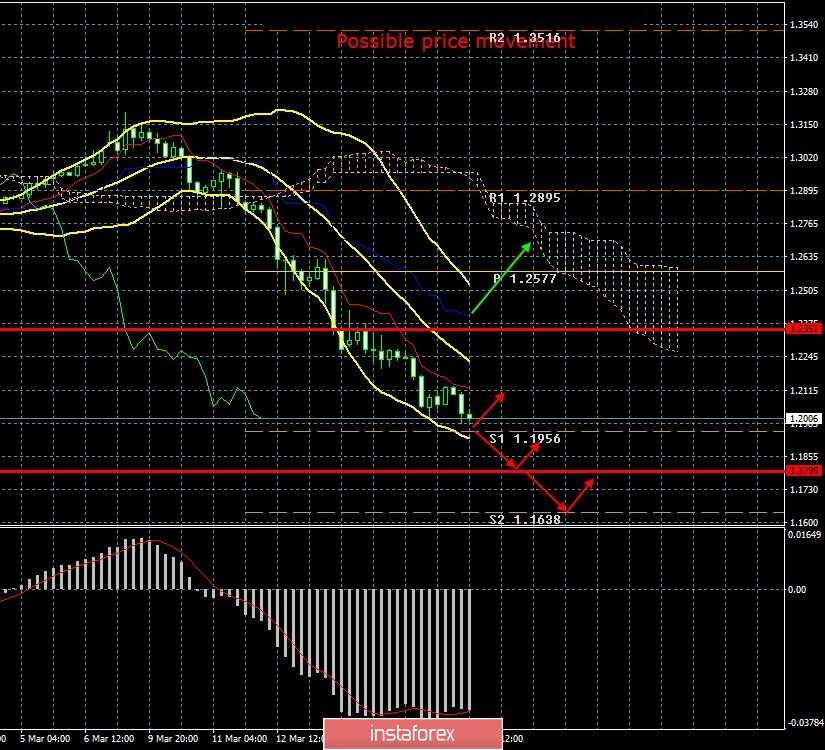The image size is (825, 750).
Task: Click the pivot level label 1.2577
Action: pyautogui.click(x=525, y=279)
